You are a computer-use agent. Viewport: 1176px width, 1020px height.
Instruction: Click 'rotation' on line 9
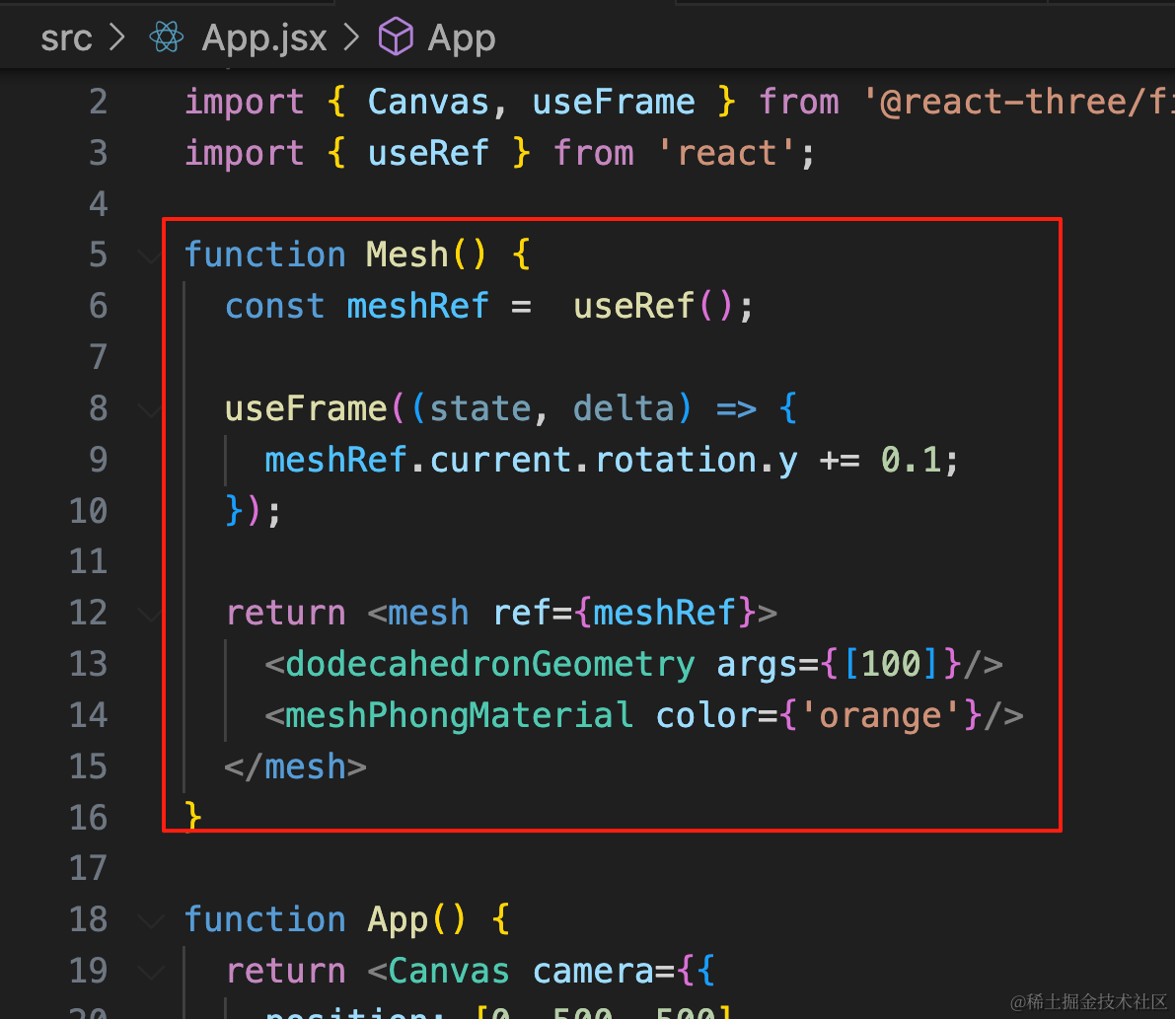tap(676, 460)
